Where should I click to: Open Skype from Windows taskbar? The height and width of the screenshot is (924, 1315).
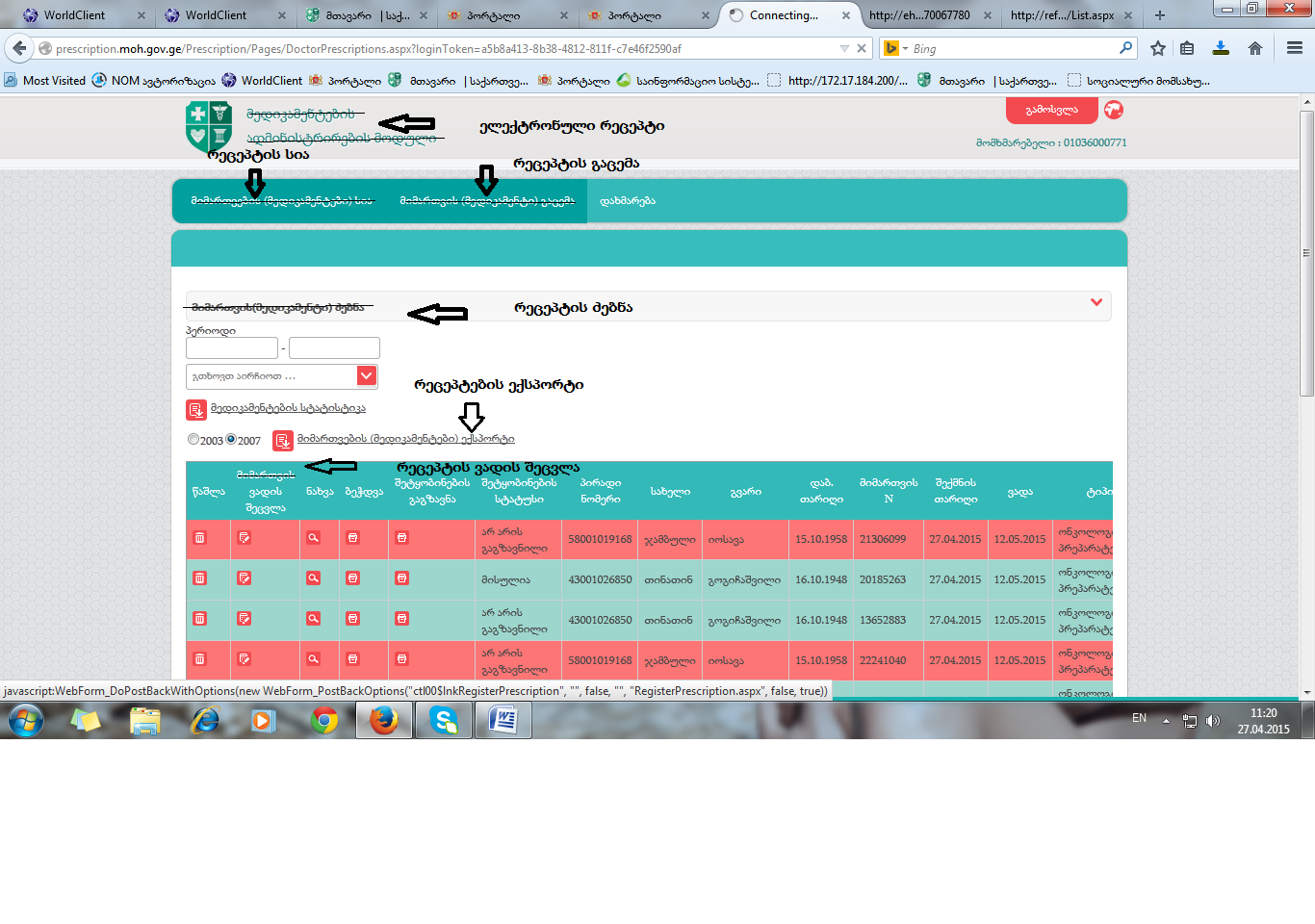[443, 720]
